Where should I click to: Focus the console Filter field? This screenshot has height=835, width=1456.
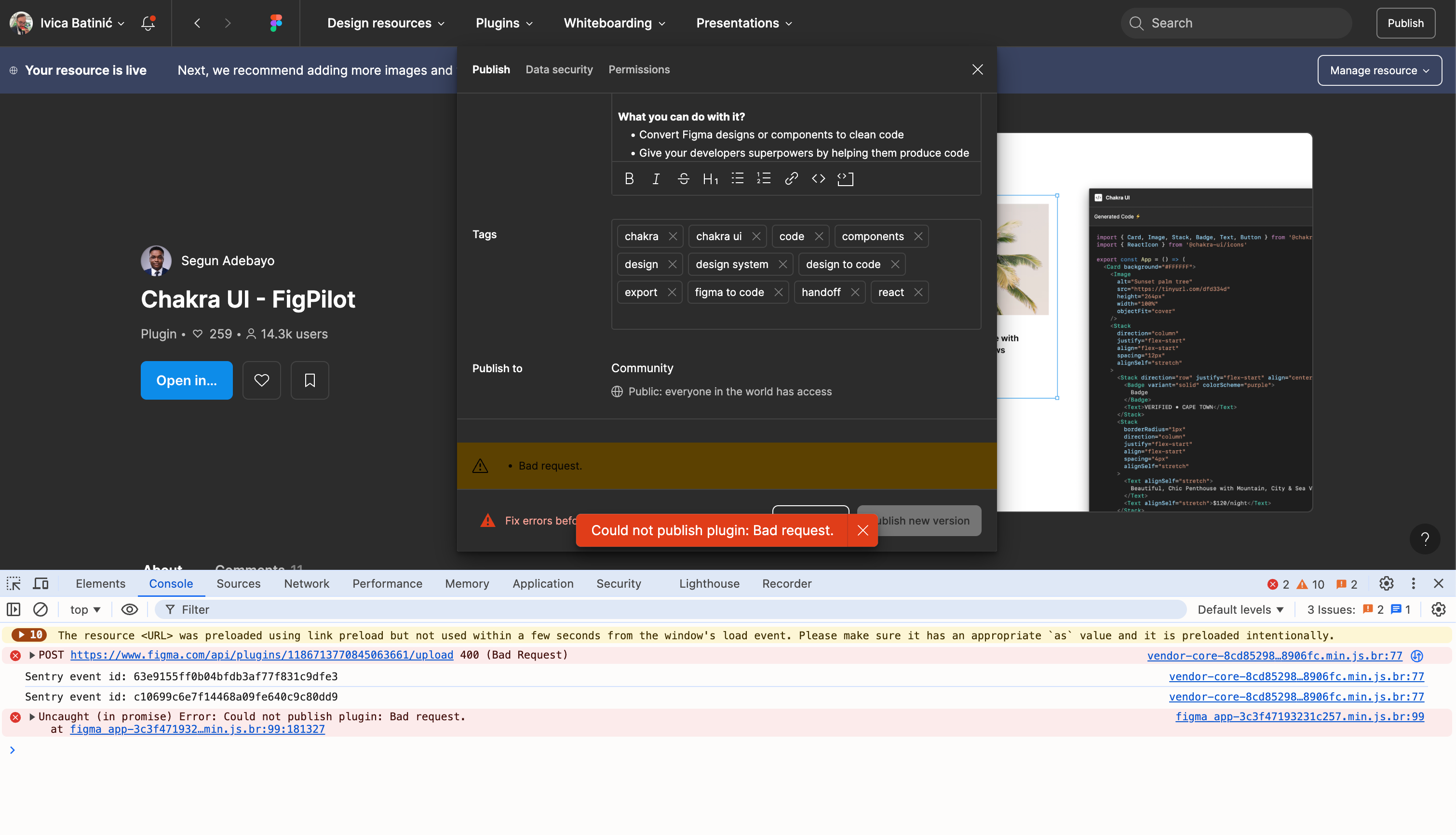[x=671, y=610]
